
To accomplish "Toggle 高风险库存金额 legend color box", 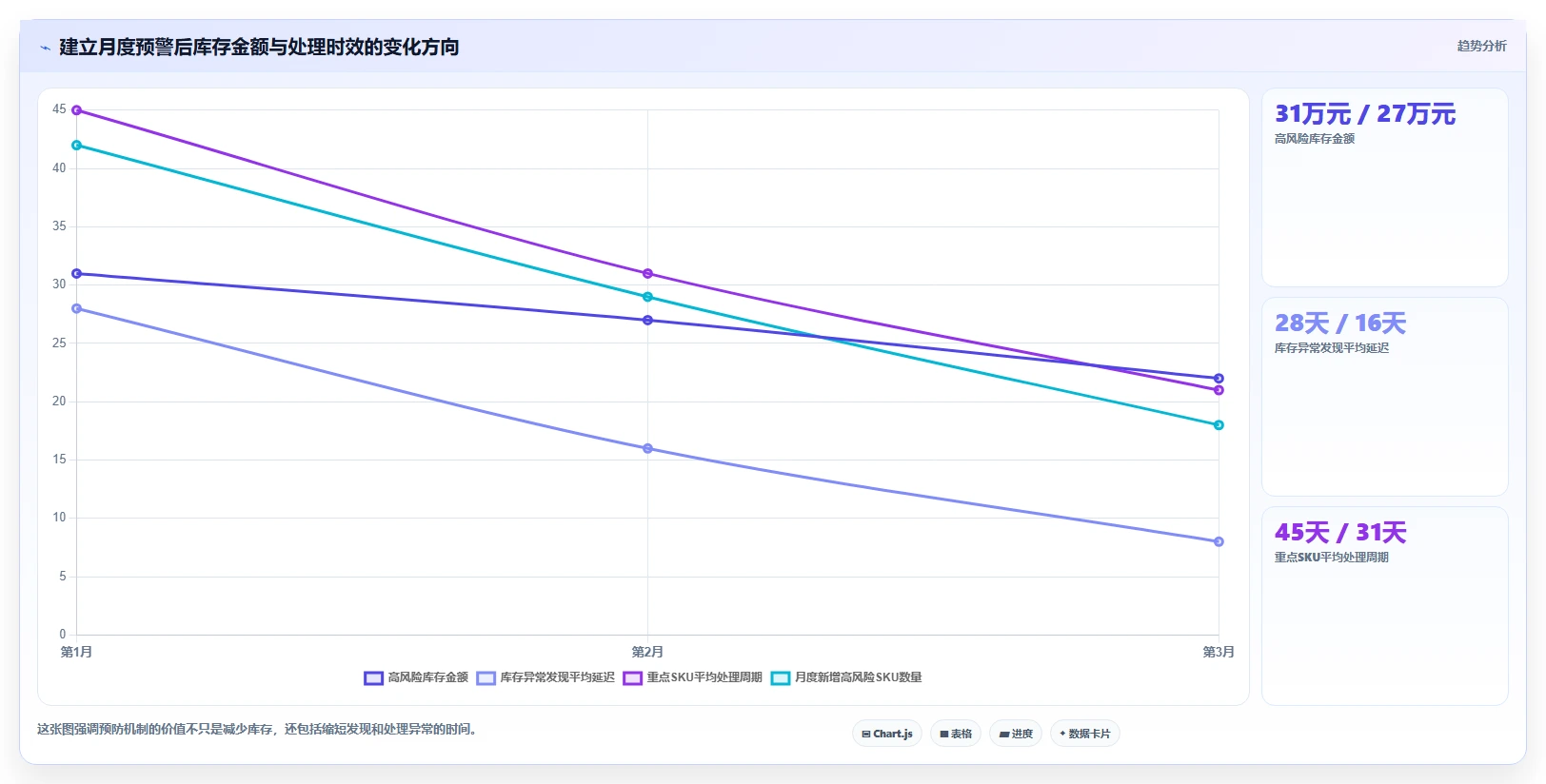I will tap(373, 678).
